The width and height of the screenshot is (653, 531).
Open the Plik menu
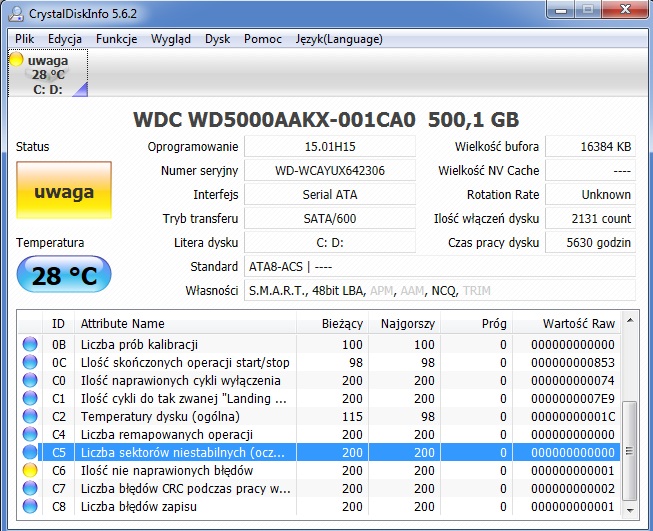point(24,39)
